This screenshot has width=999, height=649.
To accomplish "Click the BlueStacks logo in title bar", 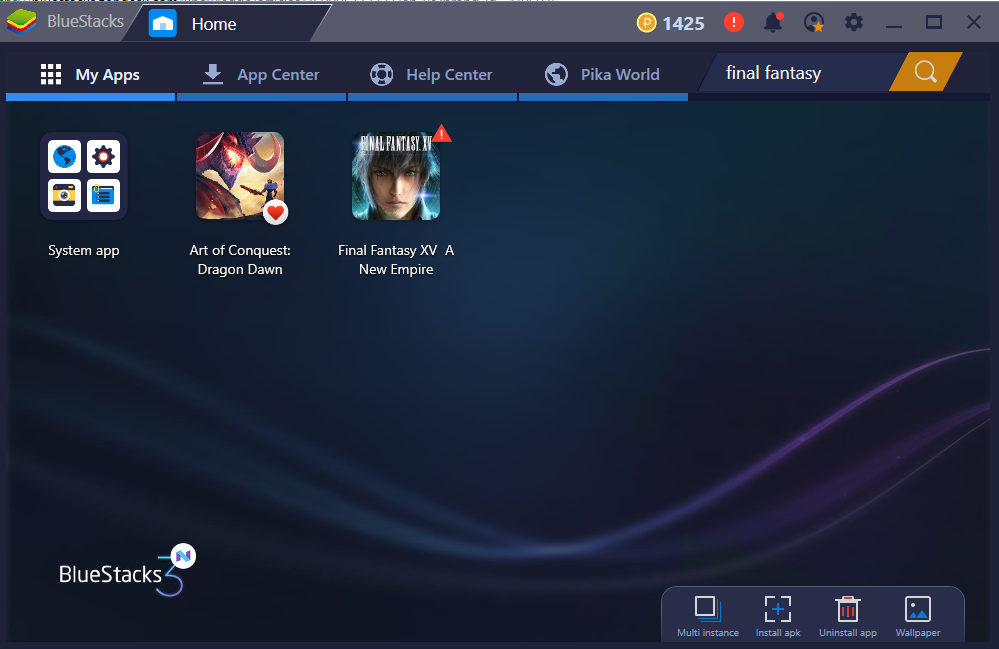I will (22, 22).
